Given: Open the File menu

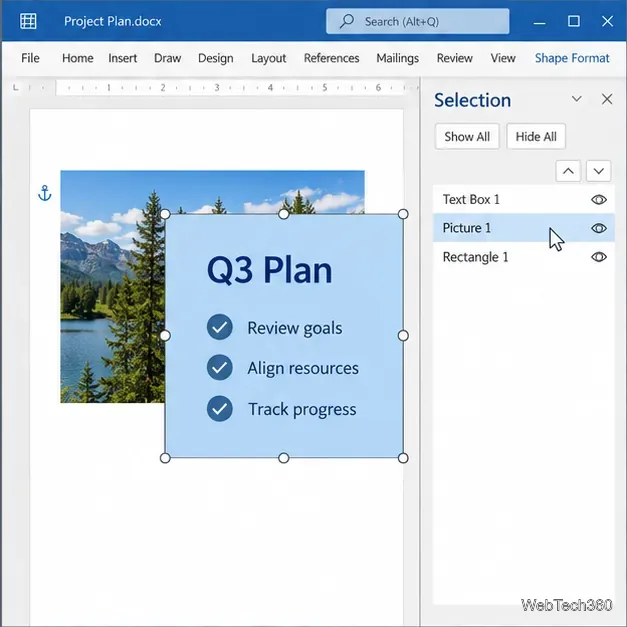Looking at the screenshot, I should click(30, 58).
